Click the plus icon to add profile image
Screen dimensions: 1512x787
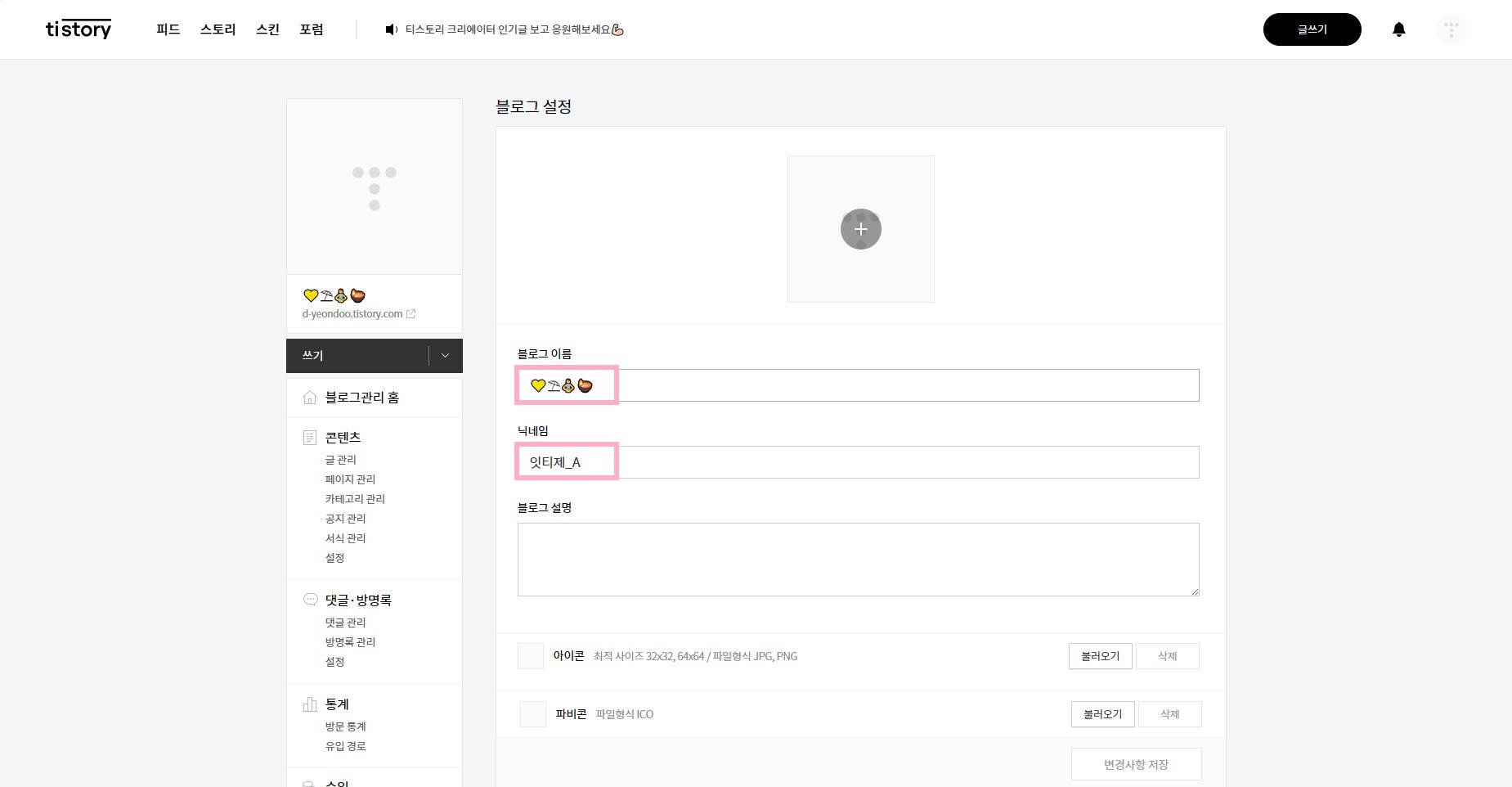(x=861, y=229)
